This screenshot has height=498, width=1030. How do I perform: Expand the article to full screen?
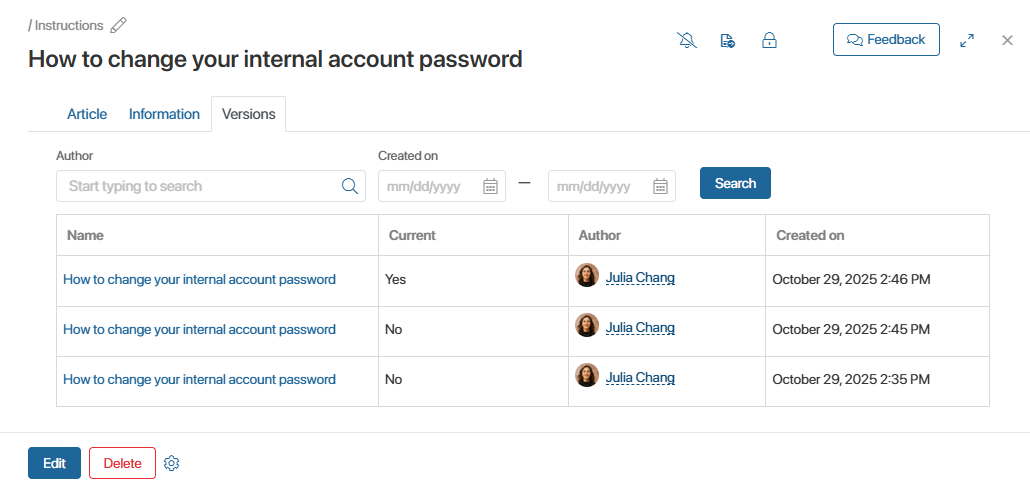point(967,41)
